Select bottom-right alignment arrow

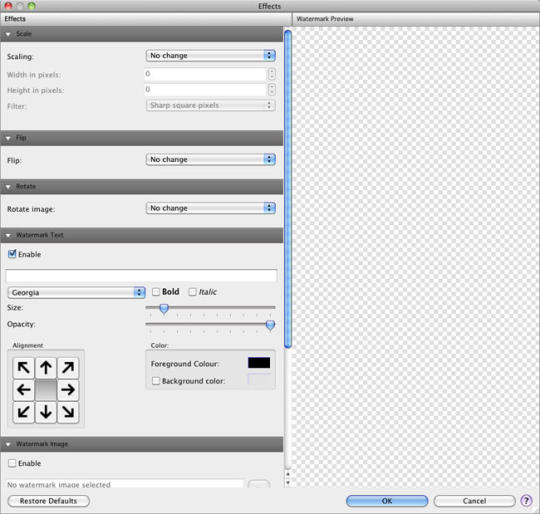68,412
